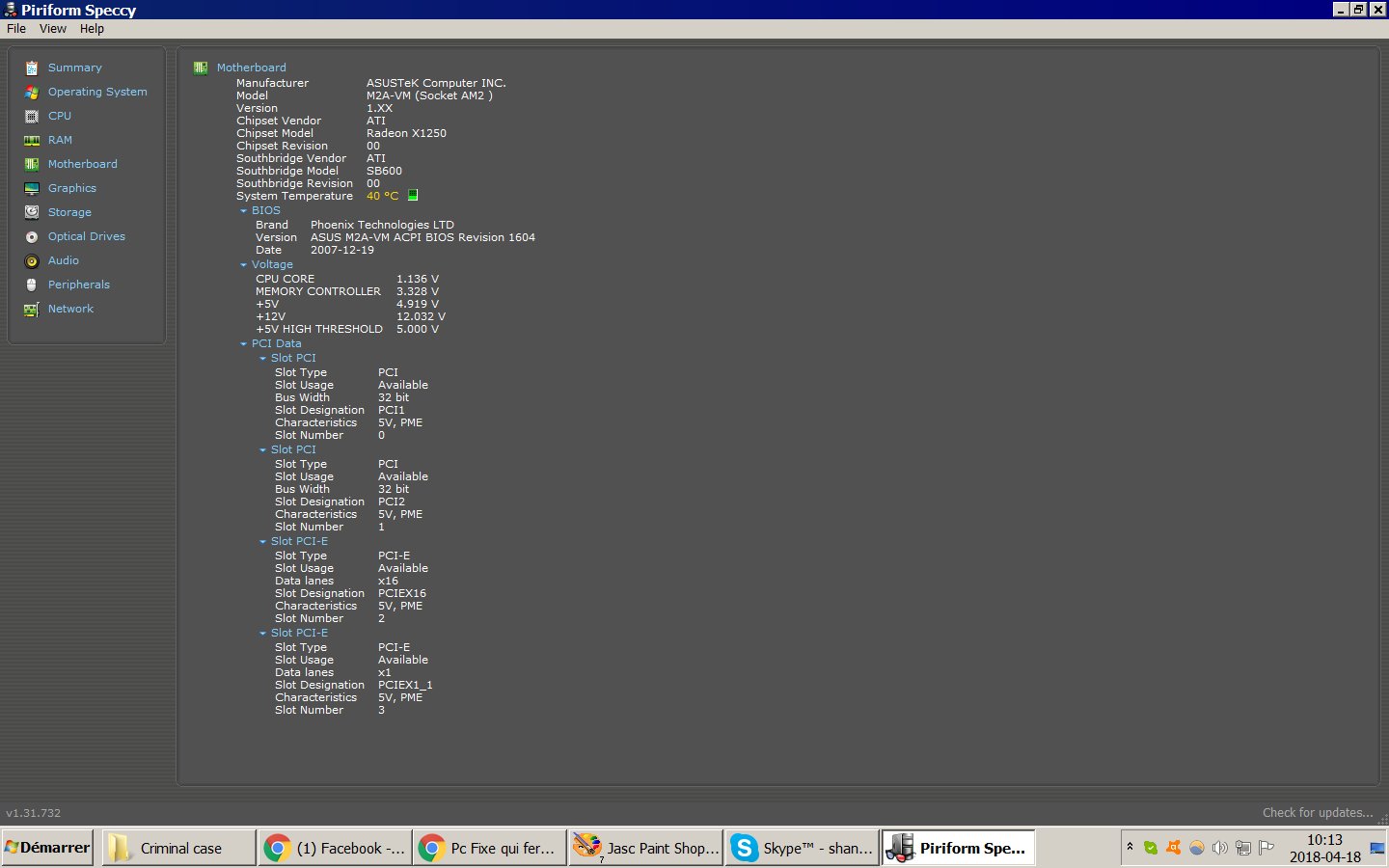Click the taskbar clock showing 10:13
1389x868 pixels.
(x=1324, y=840)
